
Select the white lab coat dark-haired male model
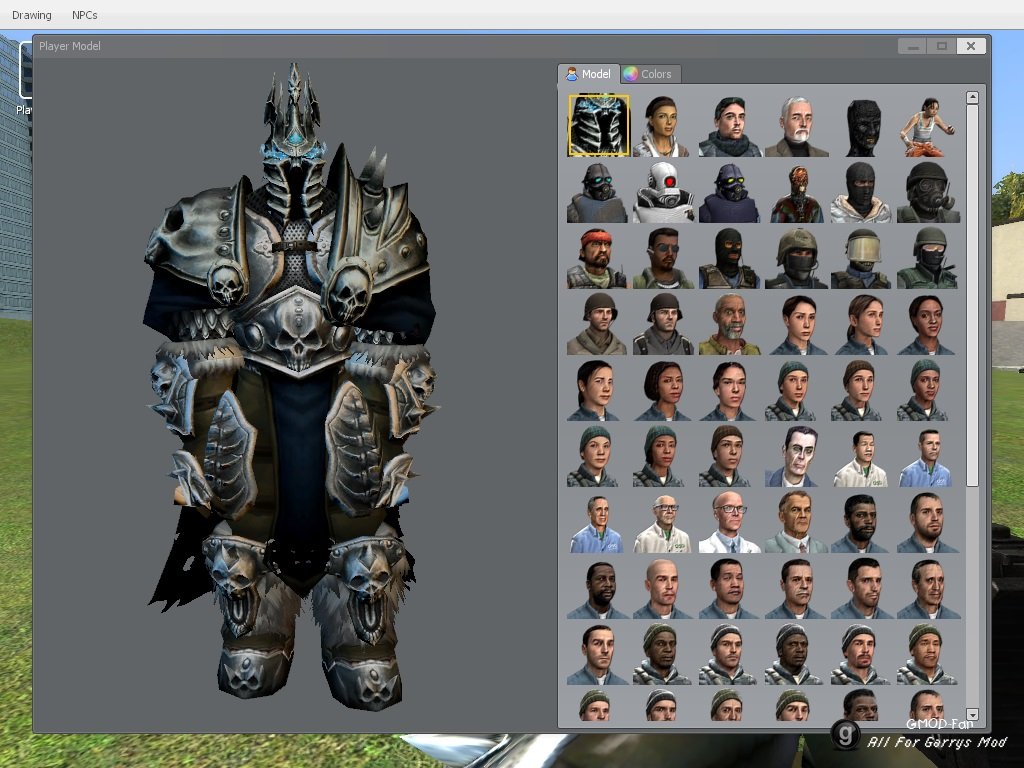tap(861, 456)
